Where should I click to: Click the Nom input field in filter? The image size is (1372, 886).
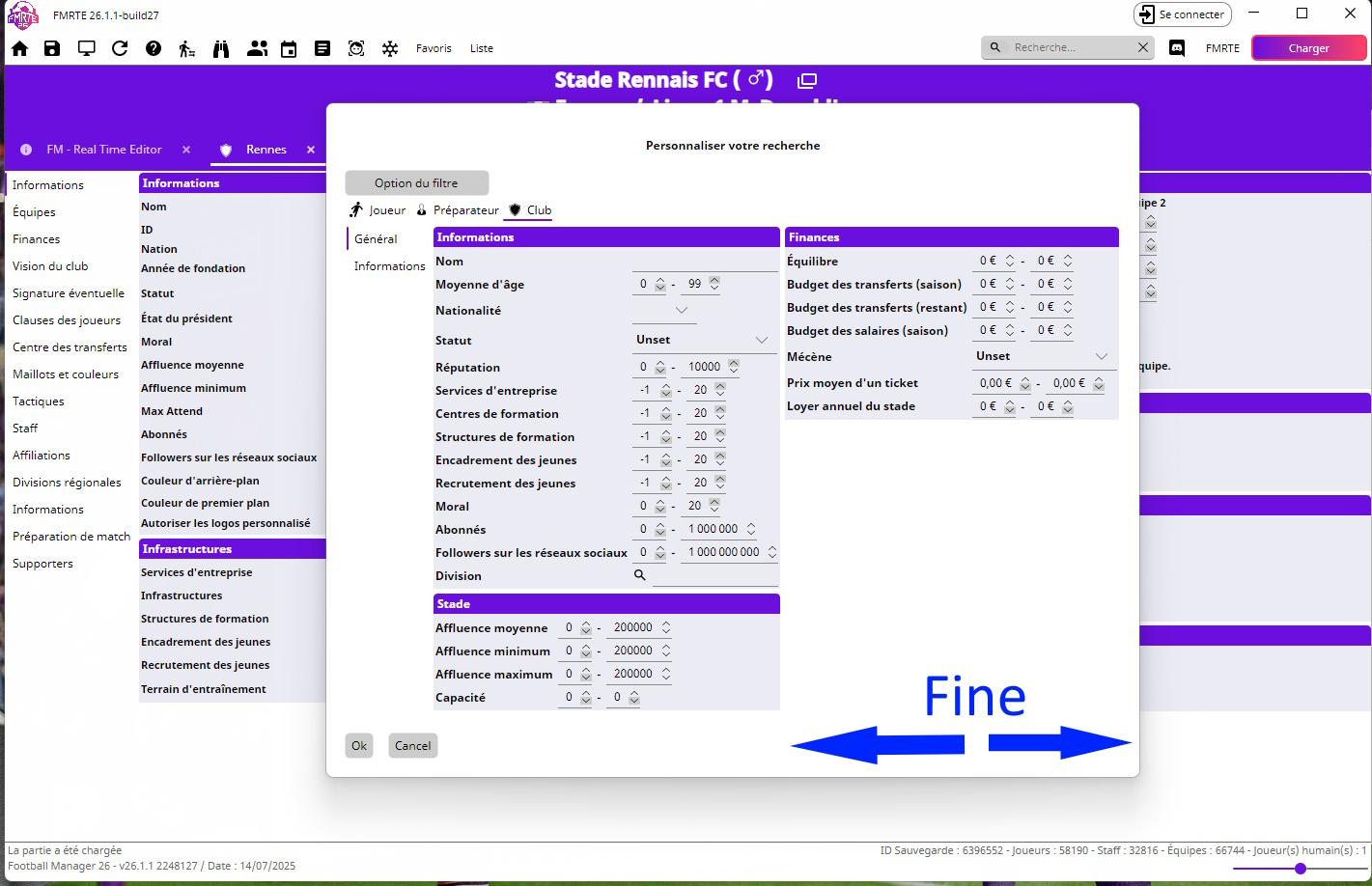tap(704, 262)
